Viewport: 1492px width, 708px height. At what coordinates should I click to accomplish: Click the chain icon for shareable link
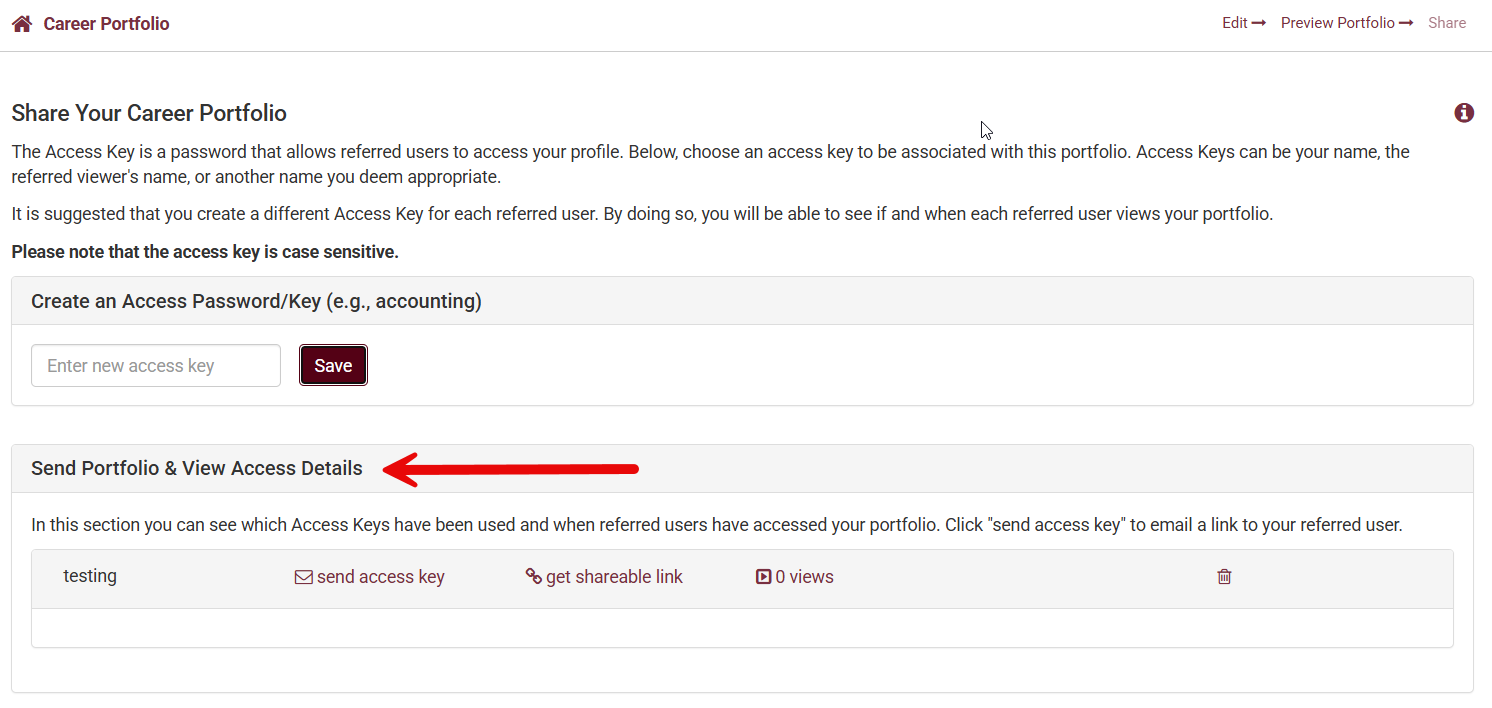pyautogui.click(x=533, y=577)
